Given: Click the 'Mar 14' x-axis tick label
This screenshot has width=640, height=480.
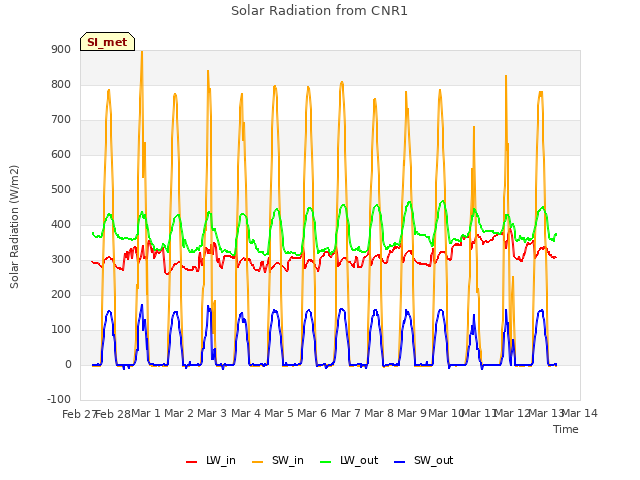Looking at the screenshot, I should (580, 413).
